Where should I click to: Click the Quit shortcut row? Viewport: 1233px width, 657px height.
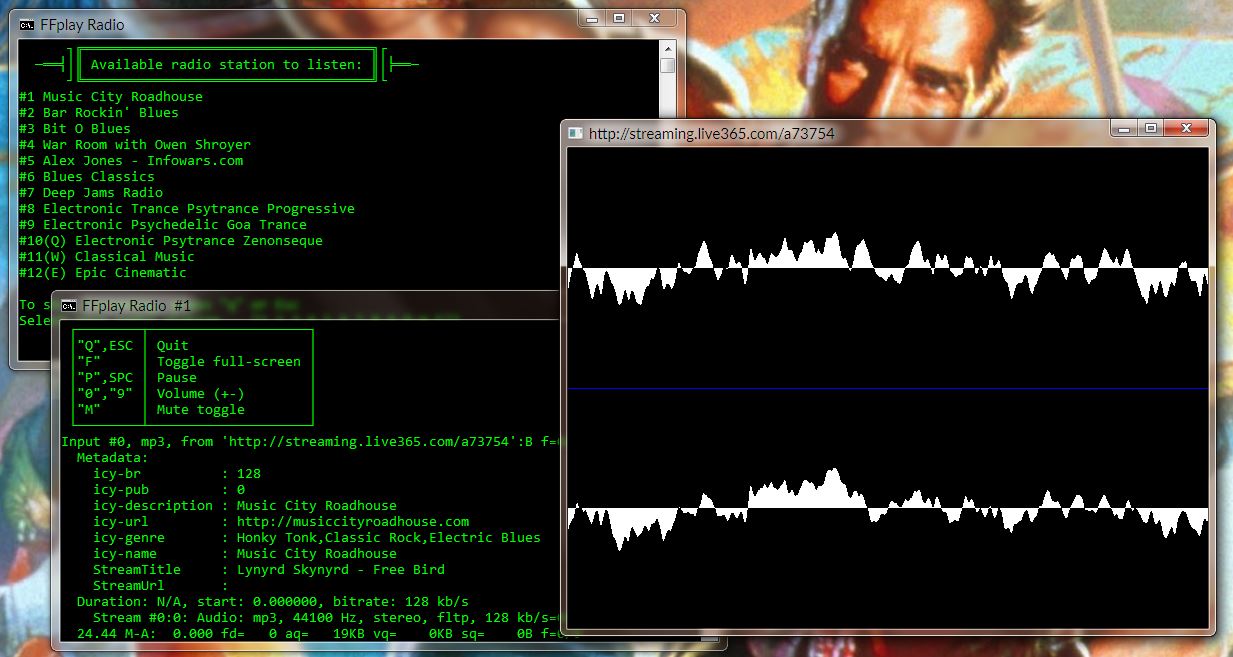click(x=193, y=346)
